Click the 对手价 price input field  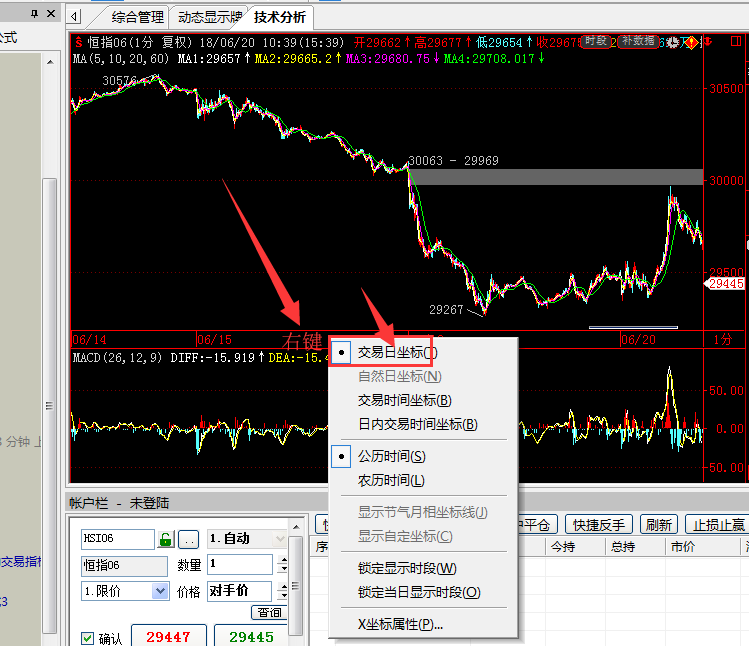point(240,591)
